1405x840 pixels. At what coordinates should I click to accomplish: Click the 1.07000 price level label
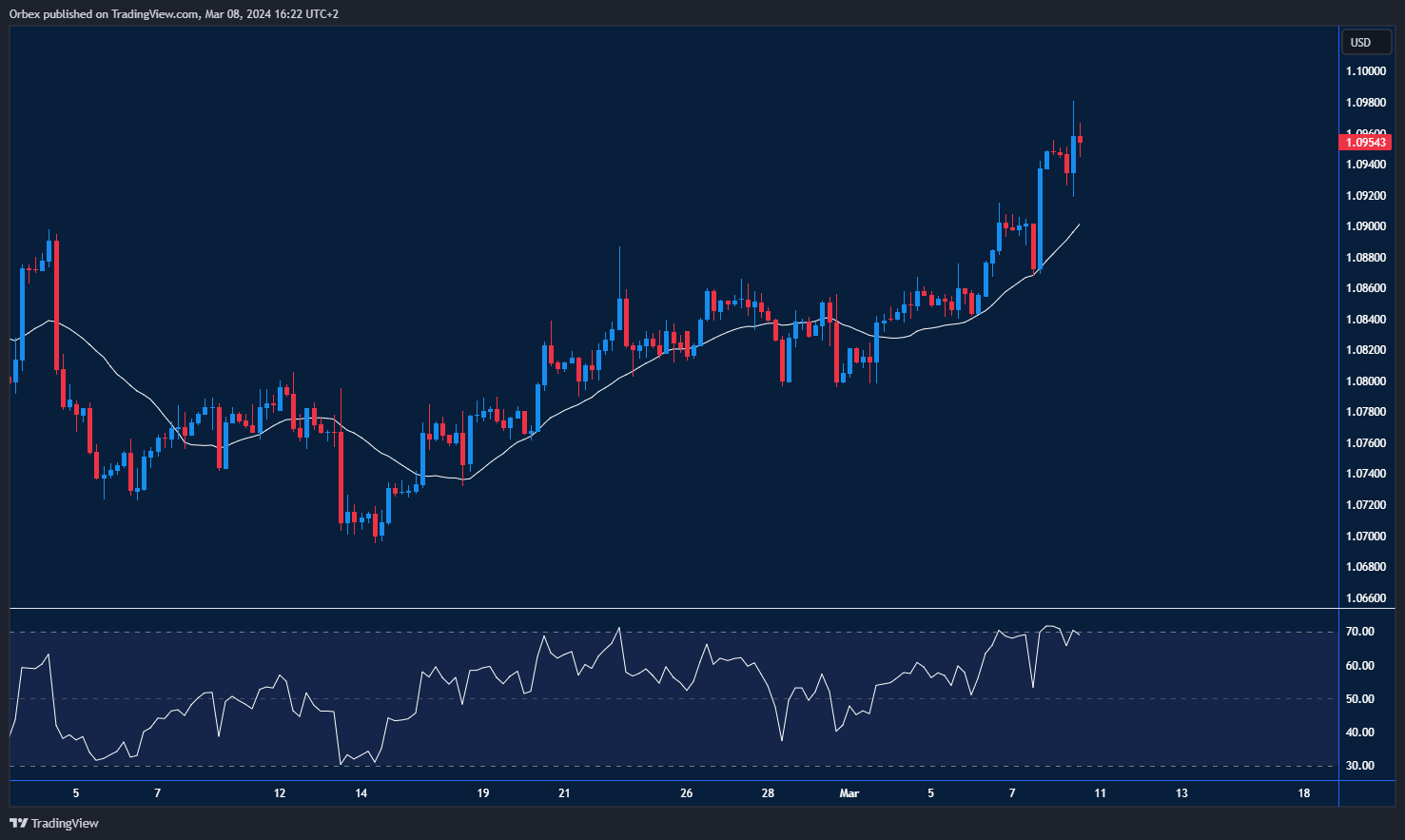point(1365,537)
